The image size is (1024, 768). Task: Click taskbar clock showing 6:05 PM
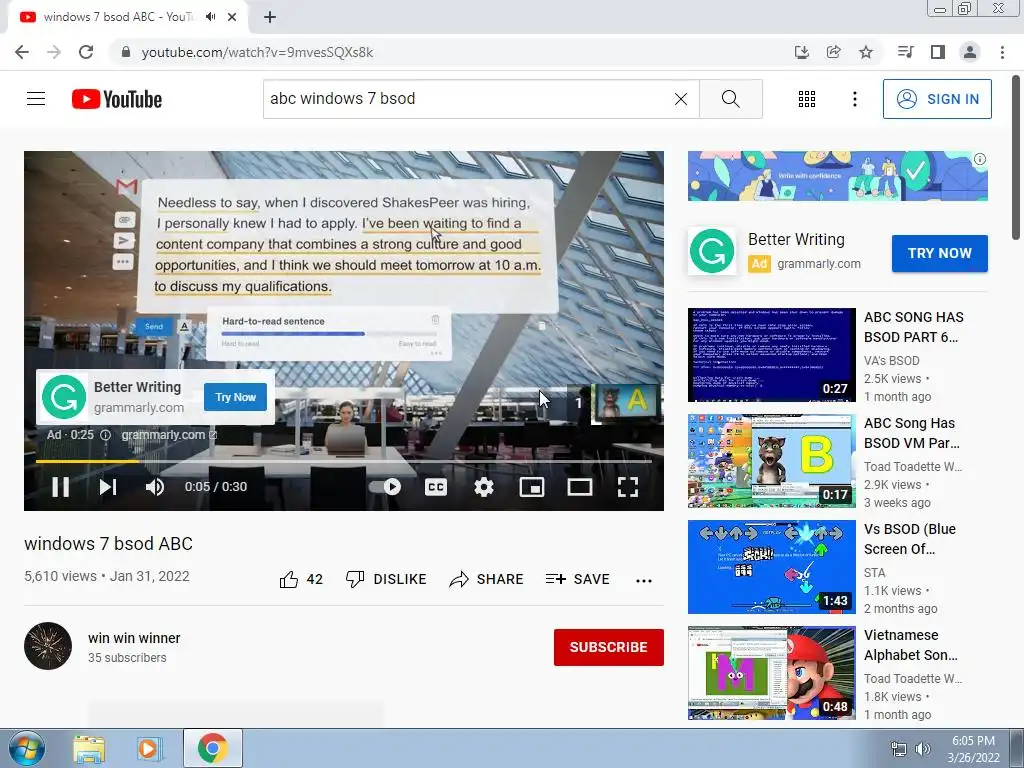point(973,749)
